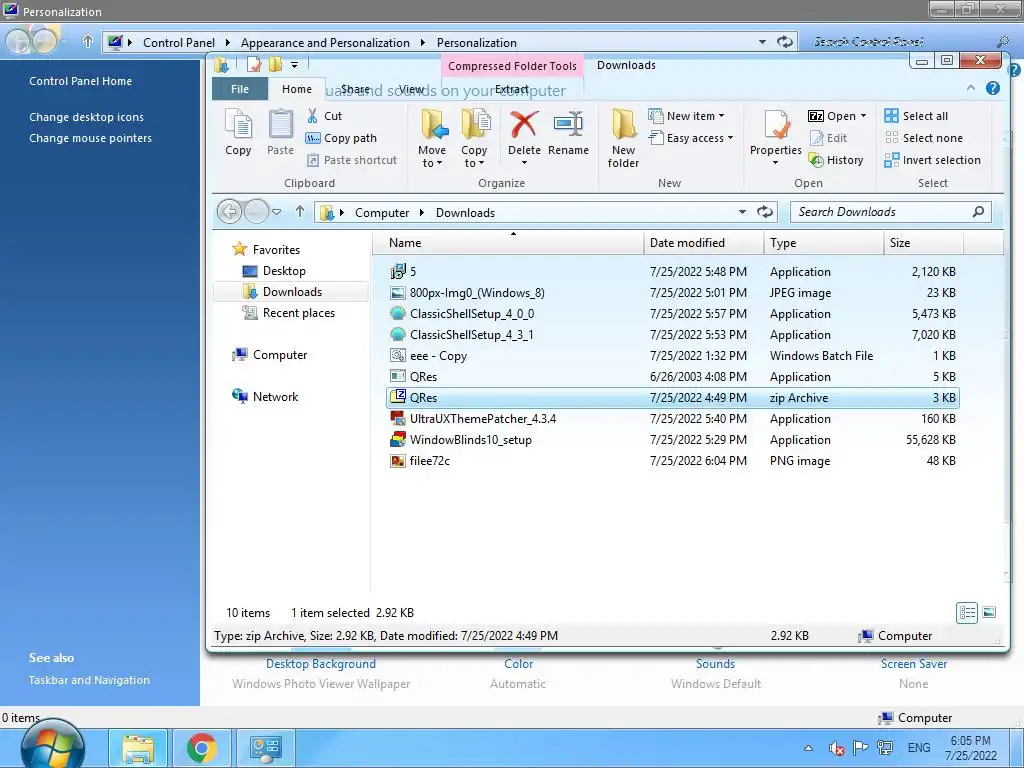Sort files by the Date modified column
The width and height of the screenshot is (1024, 768).
point(703,243)
